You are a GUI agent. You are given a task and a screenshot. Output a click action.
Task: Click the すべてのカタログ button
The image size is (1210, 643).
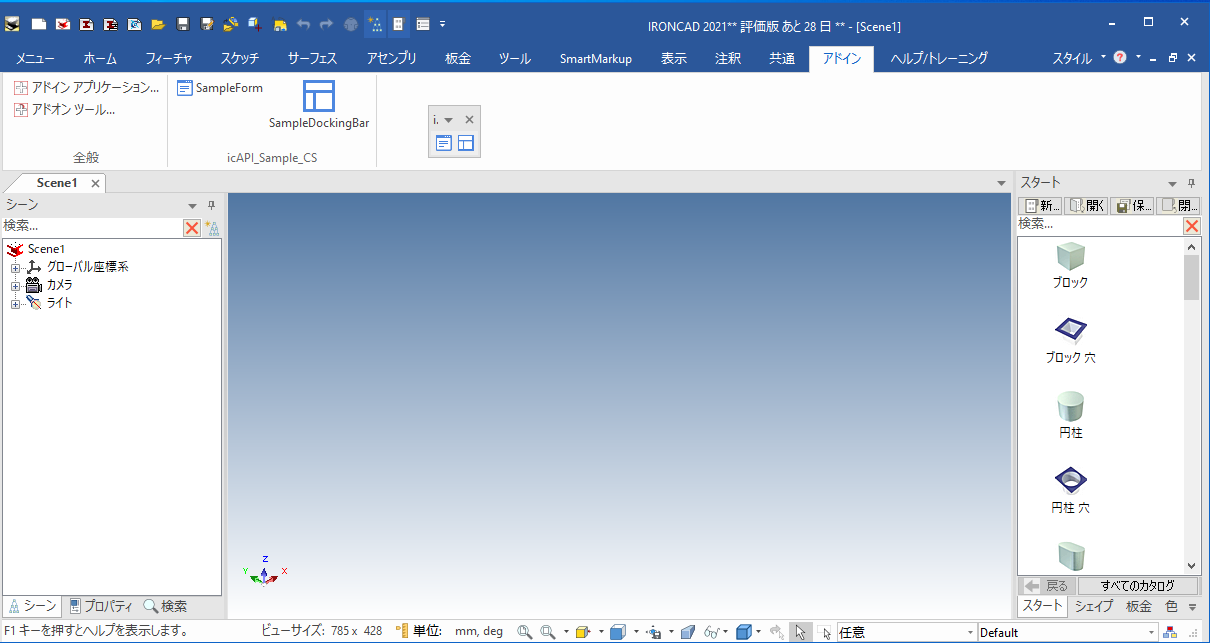[1136, 586]
